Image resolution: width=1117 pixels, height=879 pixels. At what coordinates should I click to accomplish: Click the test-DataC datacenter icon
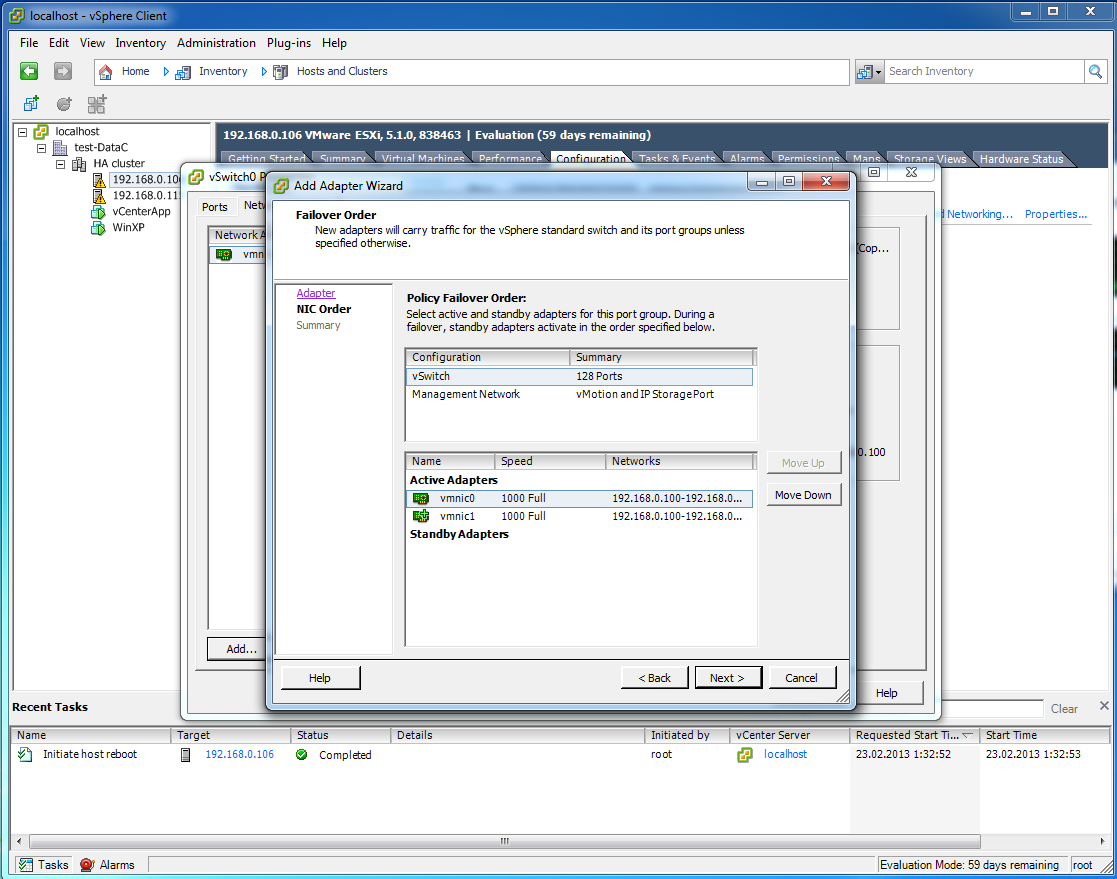tap(61, 147)
